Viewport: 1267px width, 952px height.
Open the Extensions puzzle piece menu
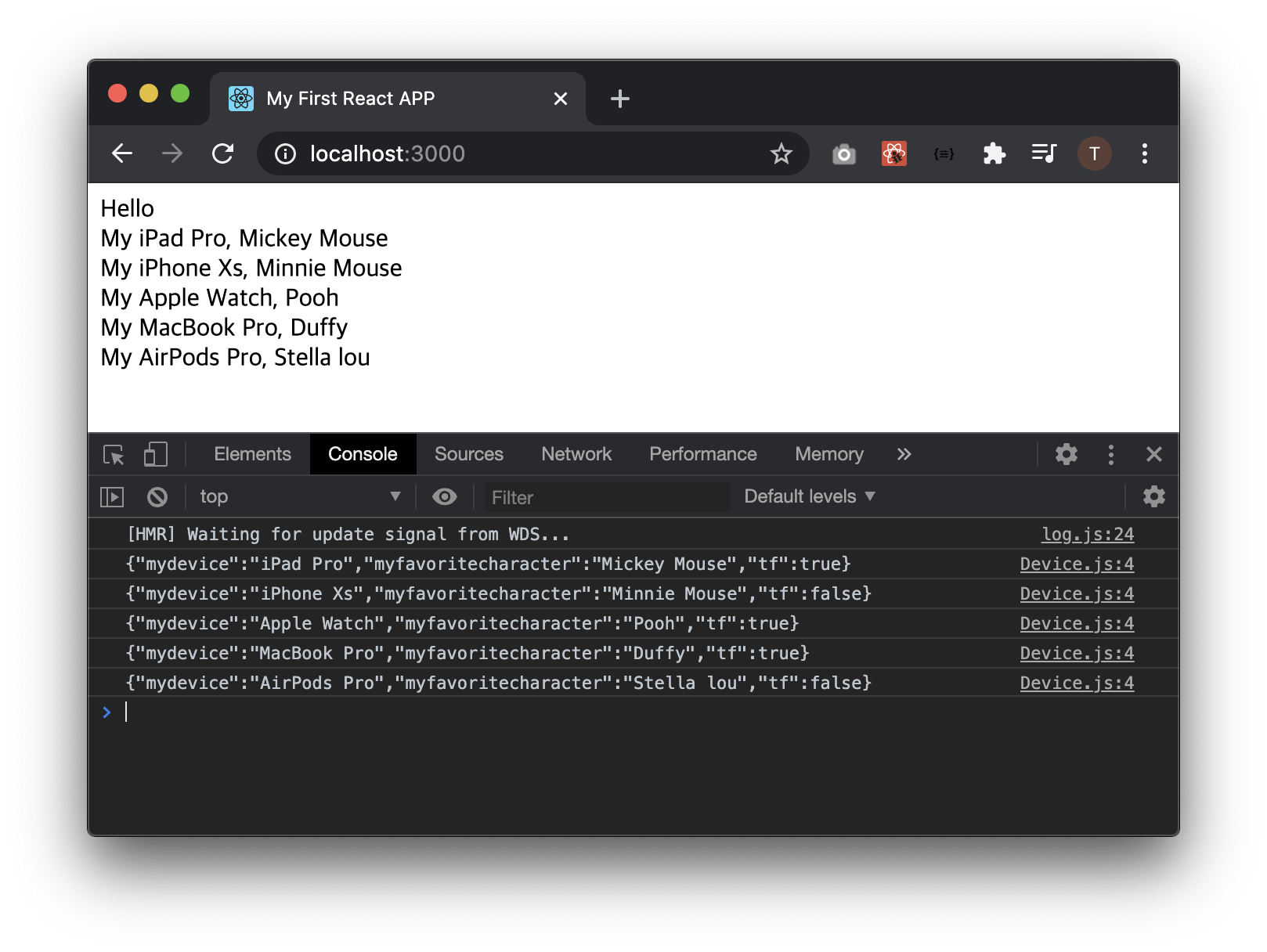(994, 153)
